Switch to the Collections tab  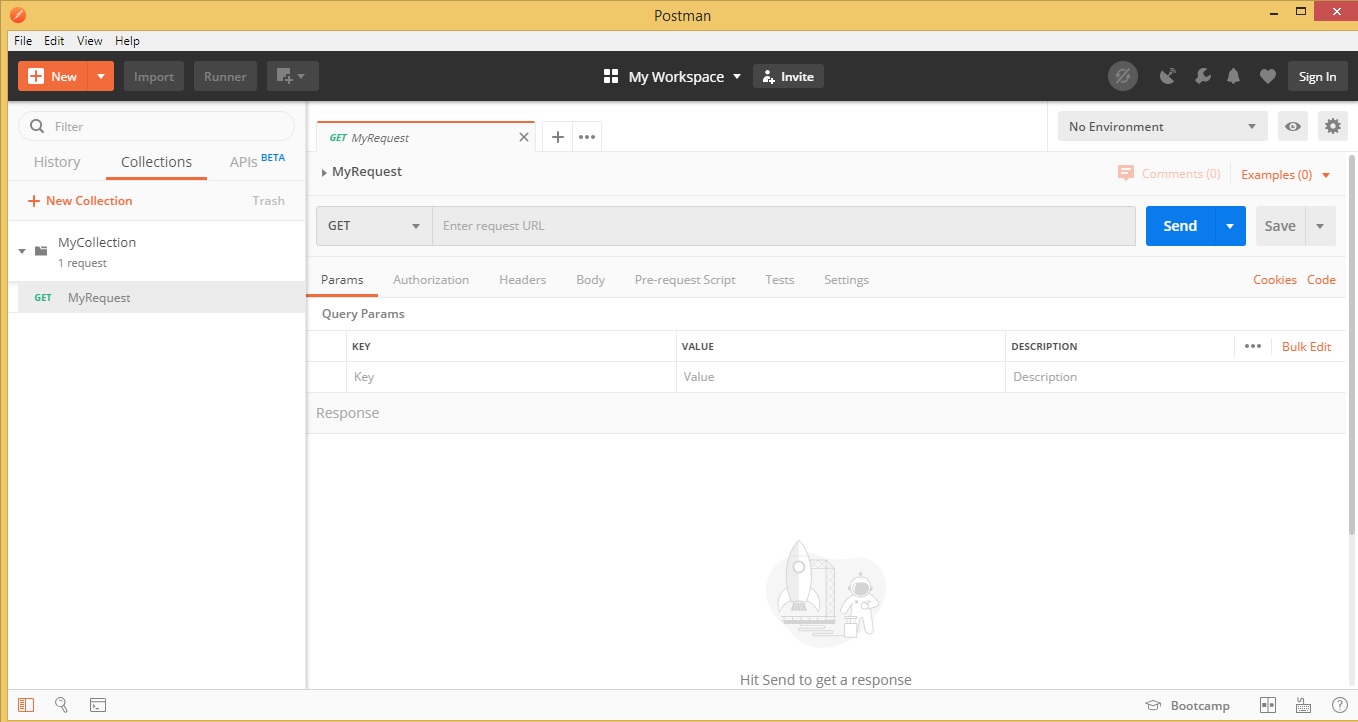[x=156, y=162]
